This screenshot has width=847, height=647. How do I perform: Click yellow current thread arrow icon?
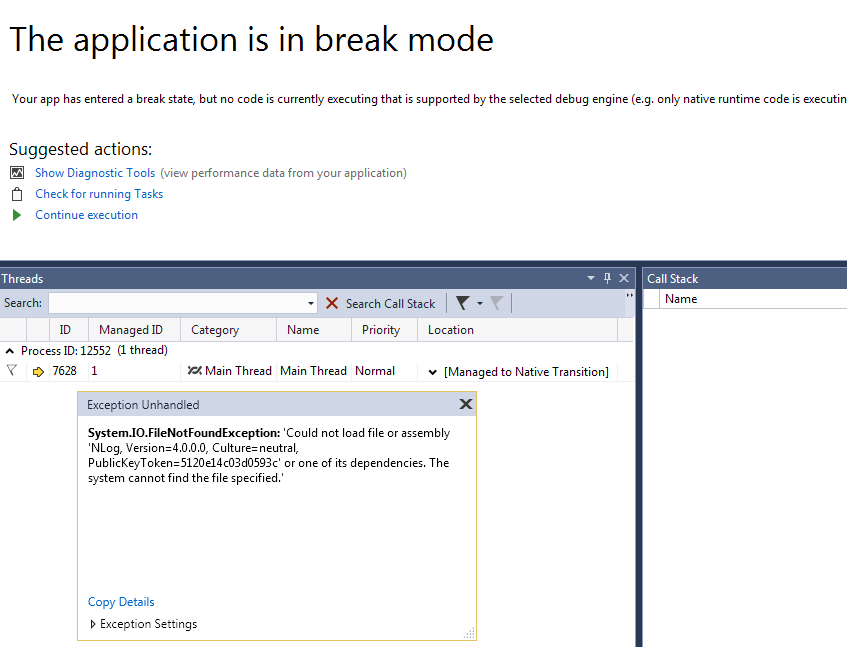[x=38, y=372]
